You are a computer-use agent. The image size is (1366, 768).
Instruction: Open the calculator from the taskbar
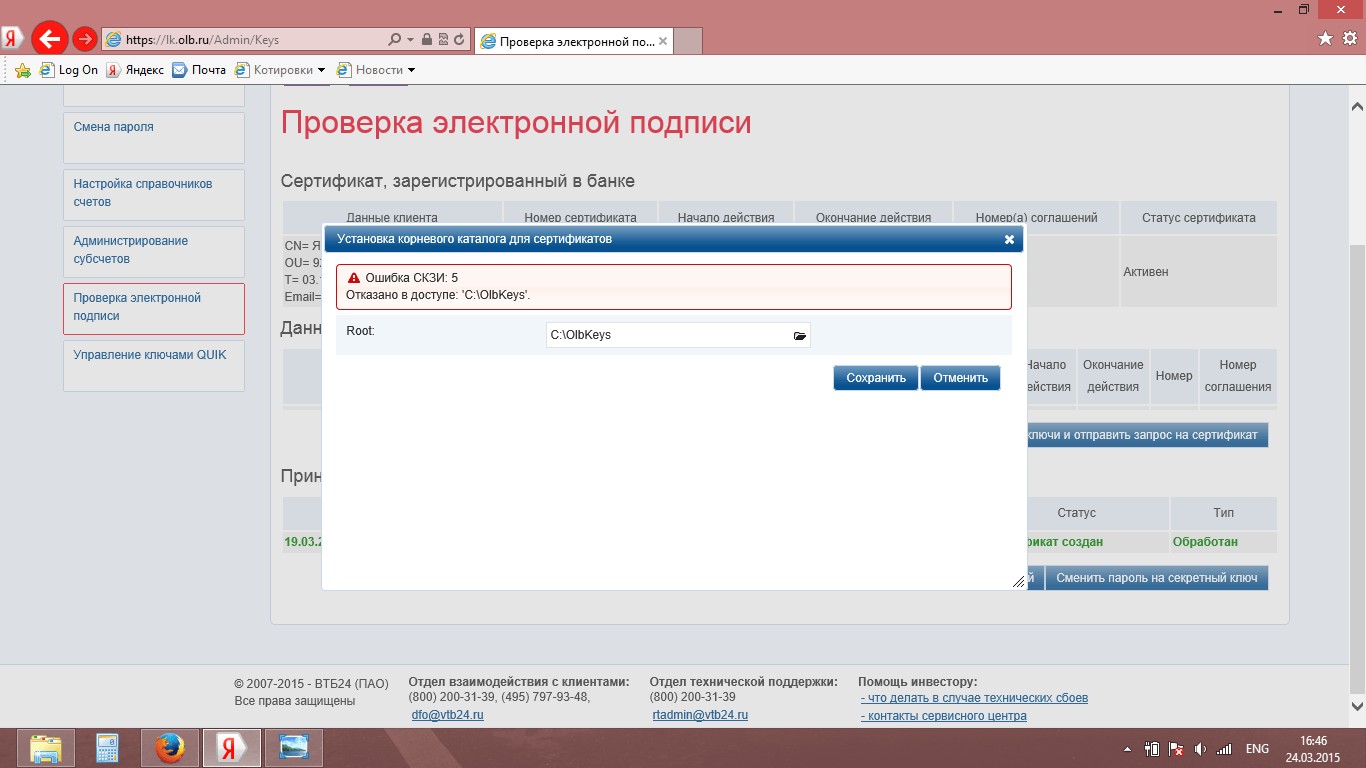point(107,747)
